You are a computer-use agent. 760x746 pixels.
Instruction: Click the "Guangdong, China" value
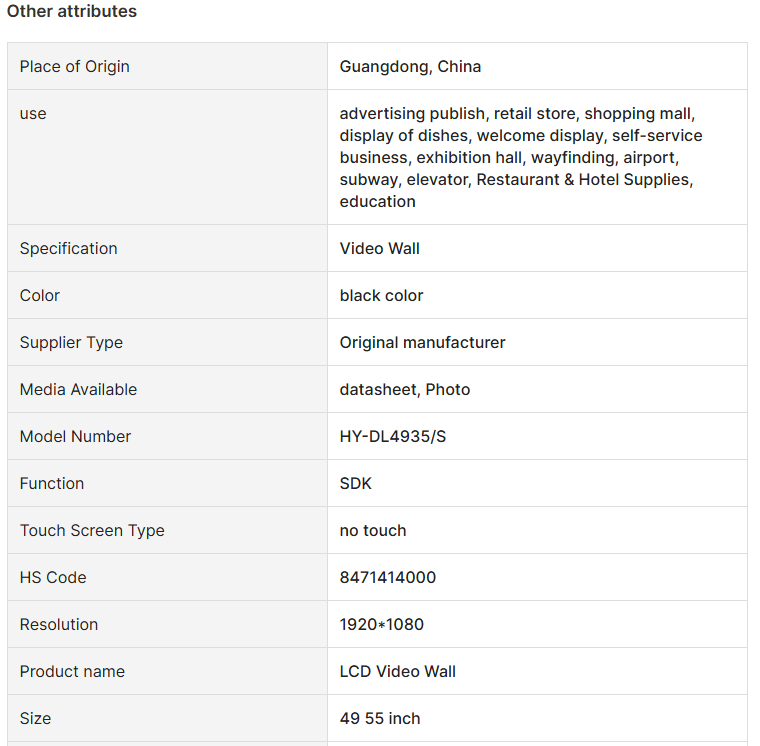(410, 67)
